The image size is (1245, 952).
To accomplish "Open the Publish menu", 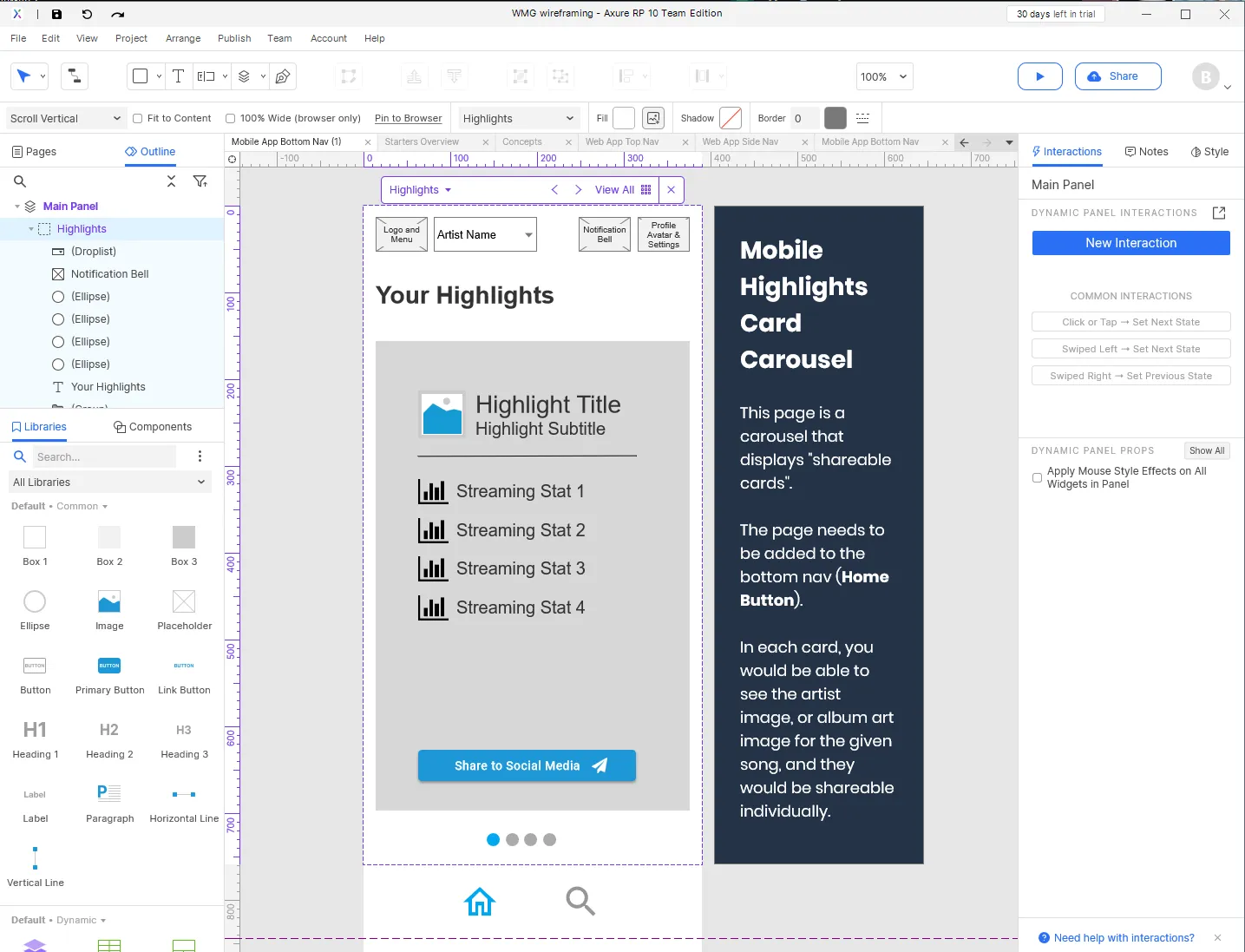I will [233, 38].
